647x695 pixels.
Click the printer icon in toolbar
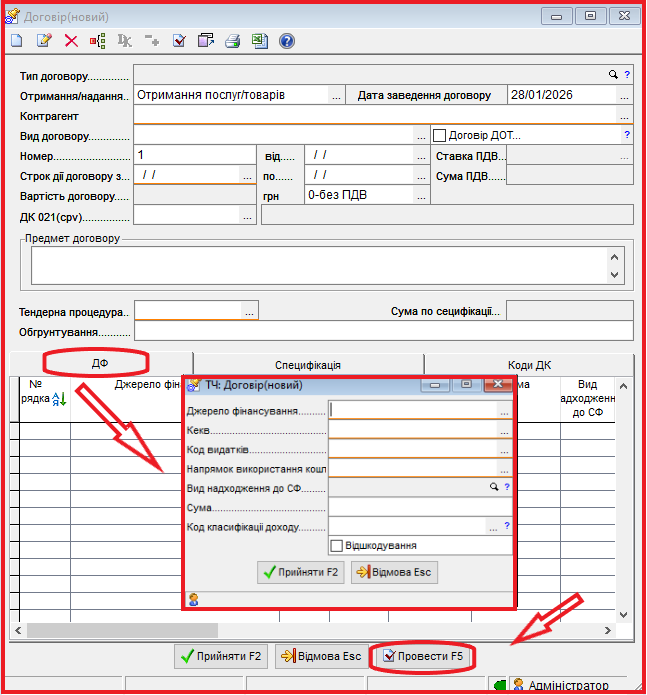point(233,41)
